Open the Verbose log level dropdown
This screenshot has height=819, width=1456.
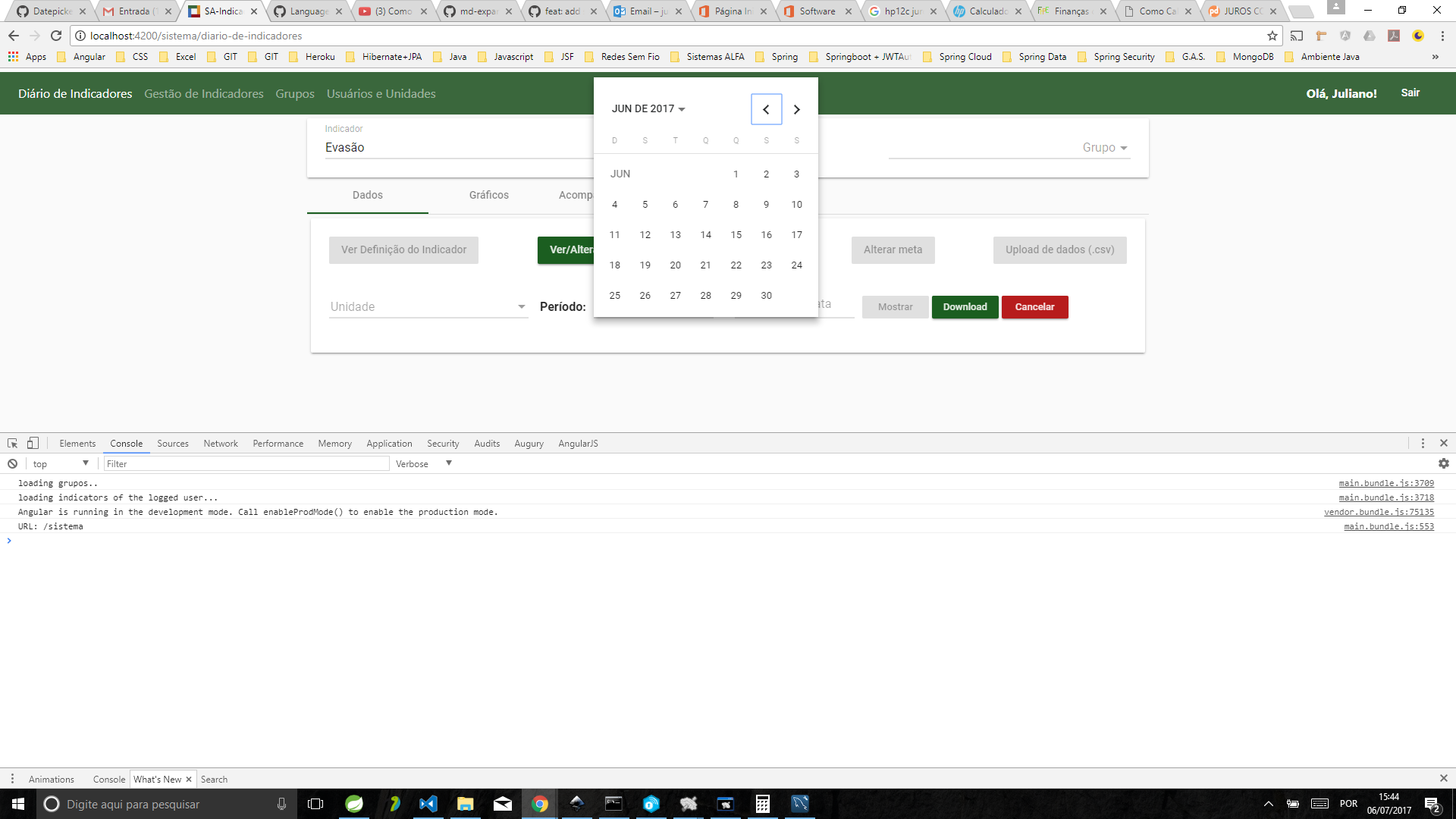pos(423,464)
